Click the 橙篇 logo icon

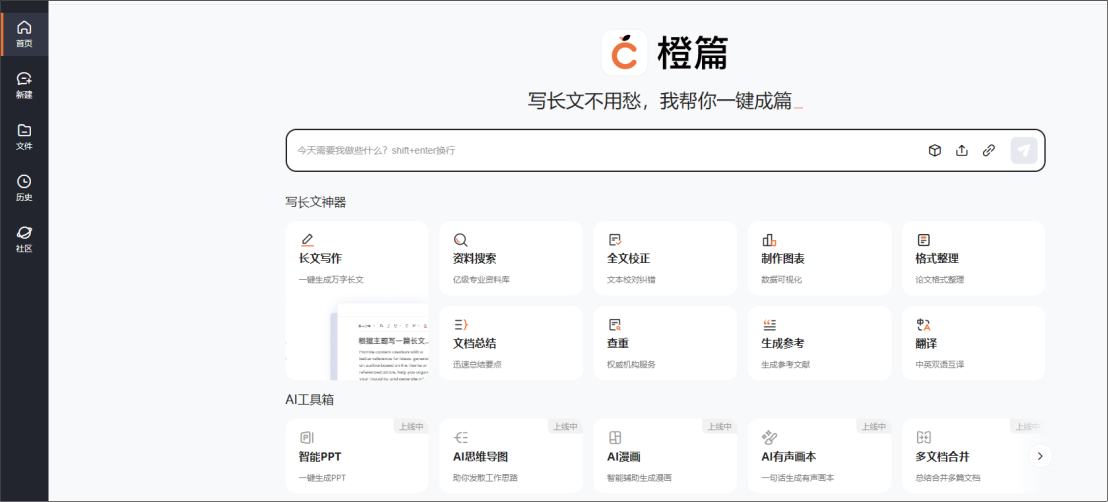[624, 53]
